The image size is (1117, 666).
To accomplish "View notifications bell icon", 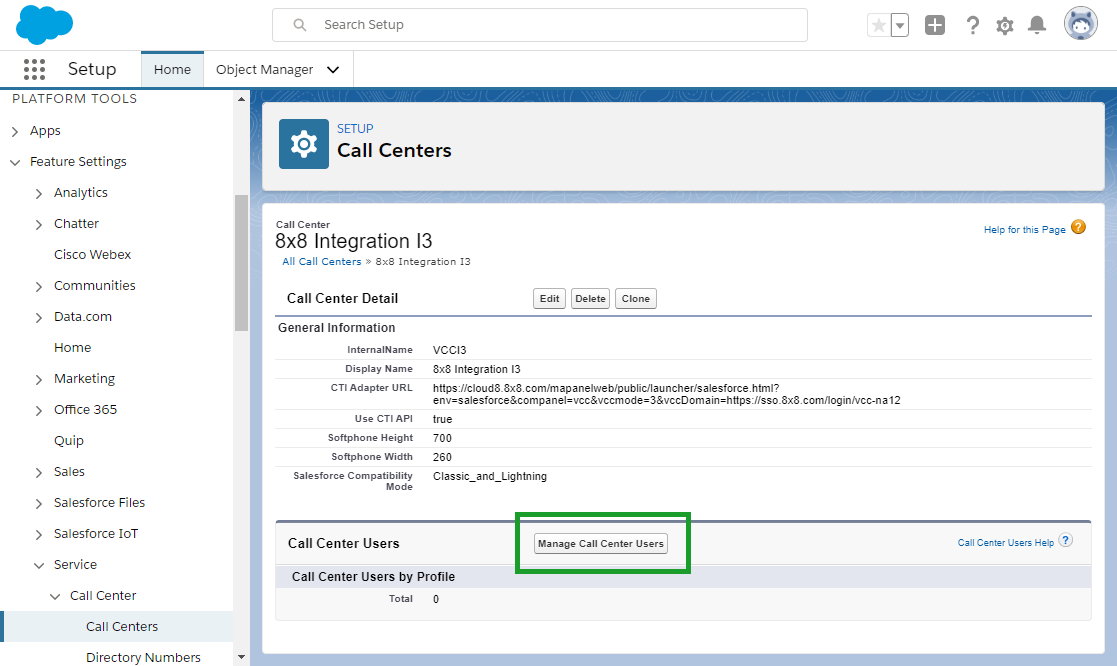I will point(1037,25).
